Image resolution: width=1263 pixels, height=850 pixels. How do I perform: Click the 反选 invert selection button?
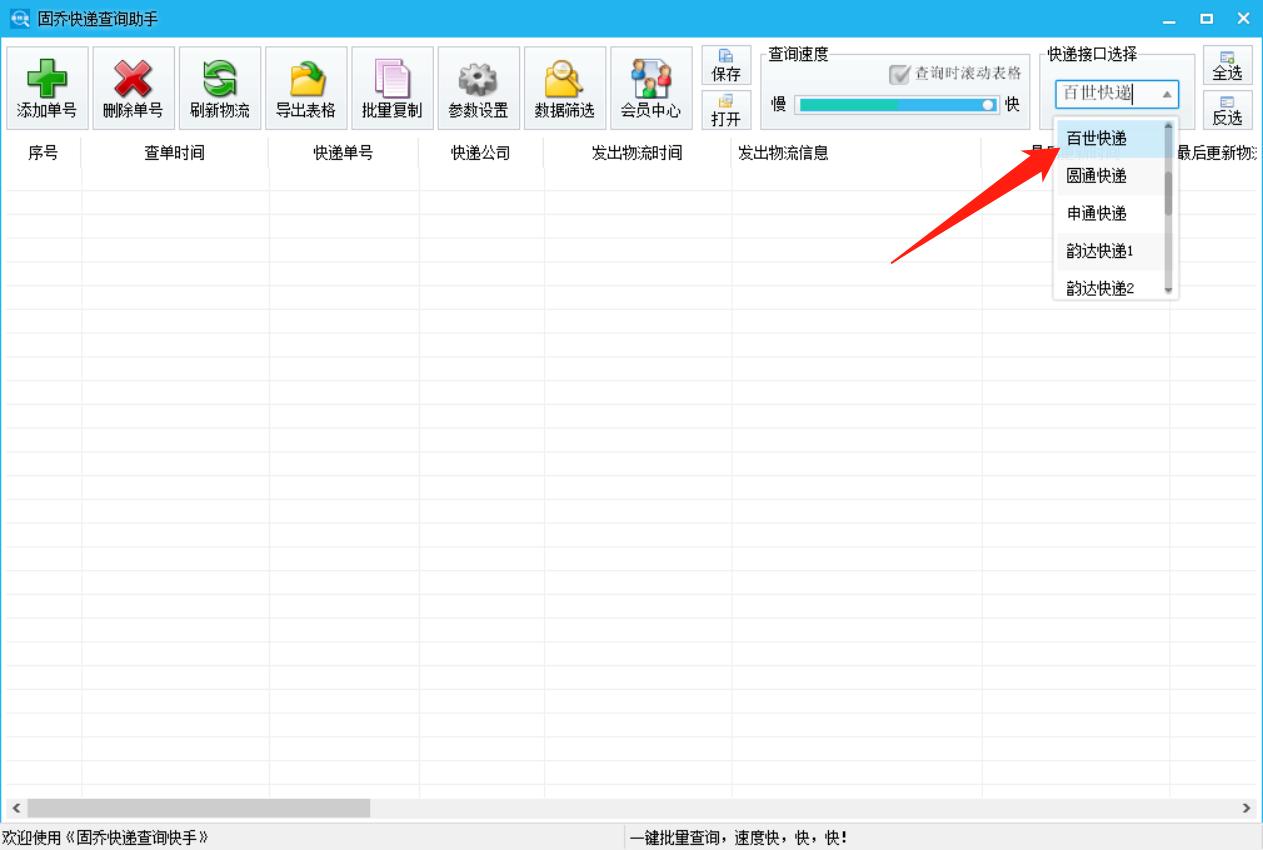(1227, 110)
